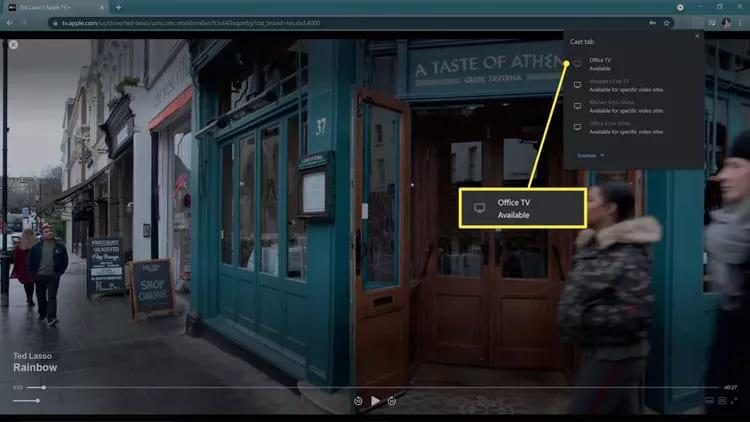This screenshot has height=422, width=750.
Task: Adjust the volume slider knob
Action: coord(37,401)
